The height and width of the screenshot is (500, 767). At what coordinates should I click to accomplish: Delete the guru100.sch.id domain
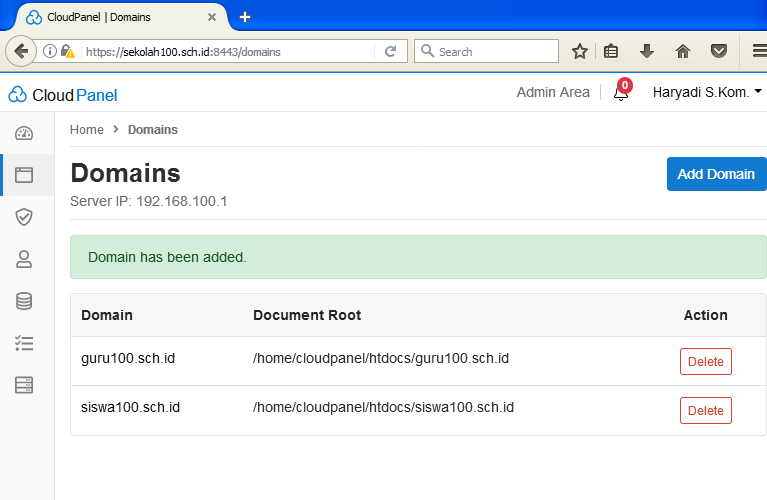(705, 361)
